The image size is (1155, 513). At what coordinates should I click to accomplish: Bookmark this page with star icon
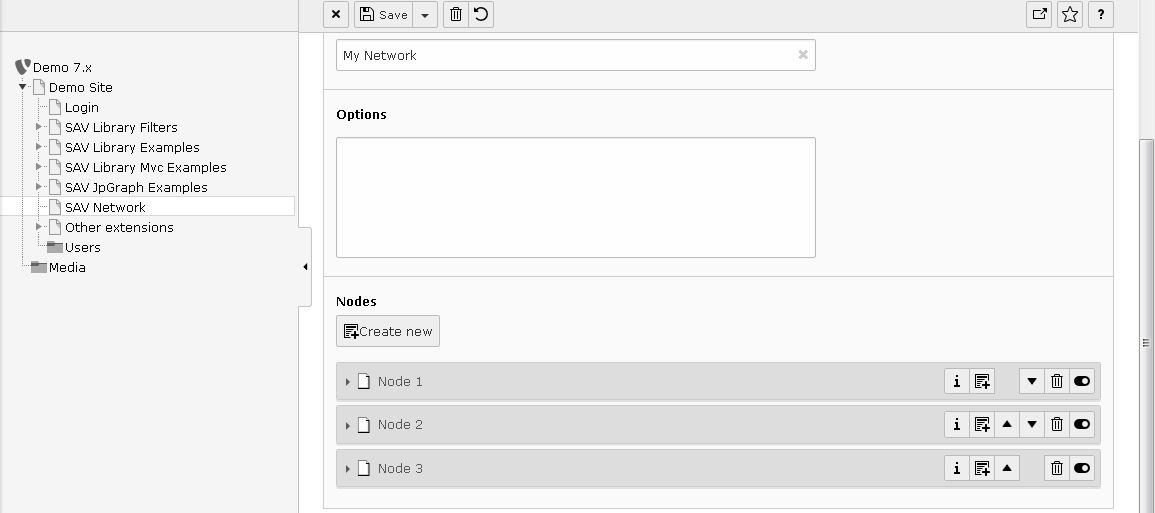tap(1070, 14)
